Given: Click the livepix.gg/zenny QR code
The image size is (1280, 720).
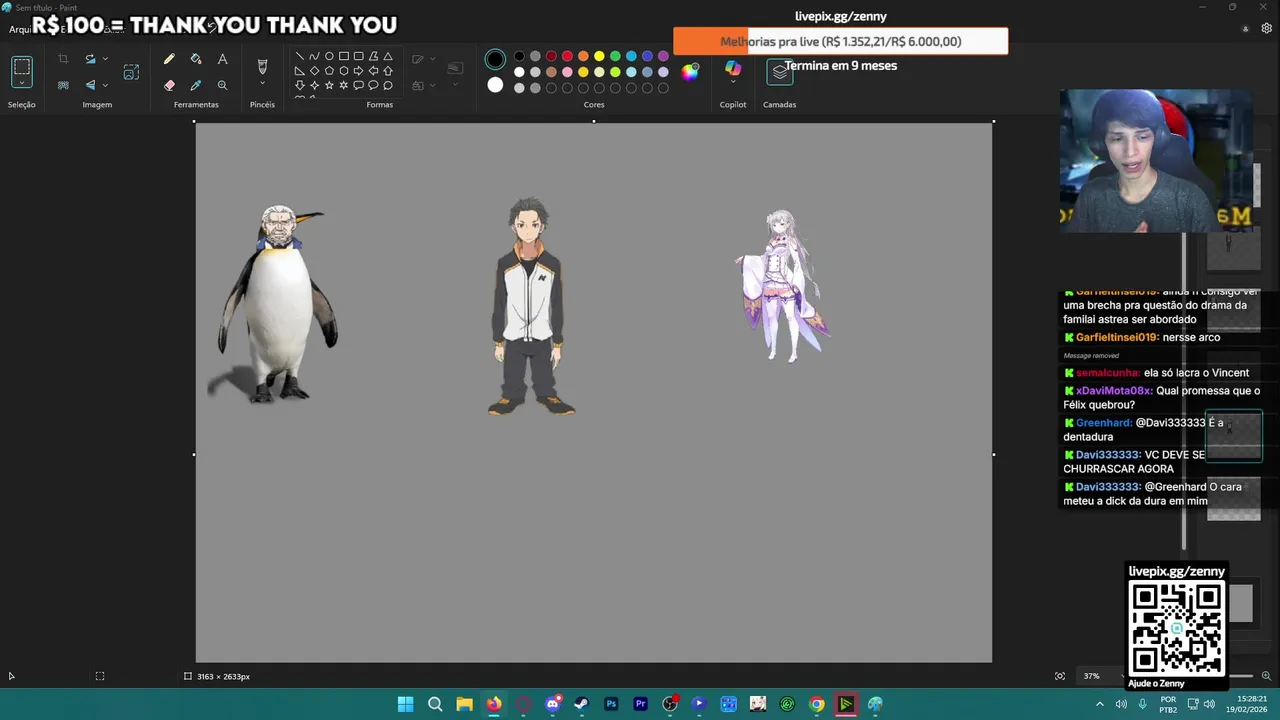Looking at the screenshot, I should pos(1177,628).
